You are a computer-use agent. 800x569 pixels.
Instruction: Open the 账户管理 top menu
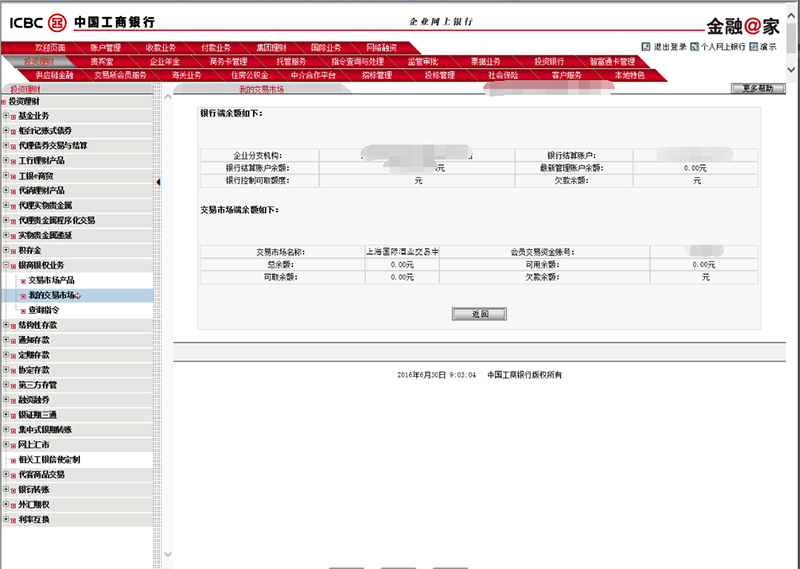(105, 48)
